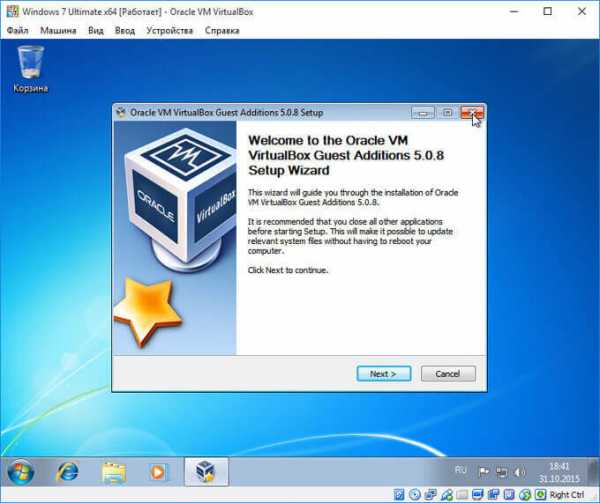Viewport: 600px width, 503px height.
Task: Open Windows Media Player from the taskbar
Action: [x=158, y=470]
